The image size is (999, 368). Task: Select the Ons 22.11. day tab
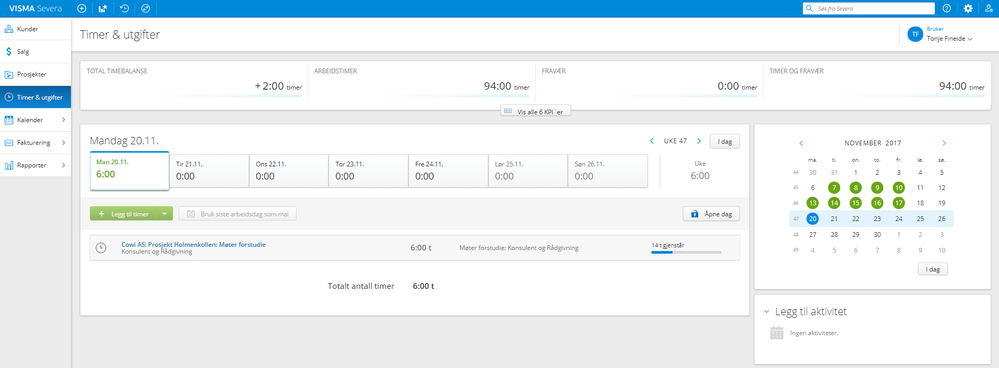click(289, 171)
